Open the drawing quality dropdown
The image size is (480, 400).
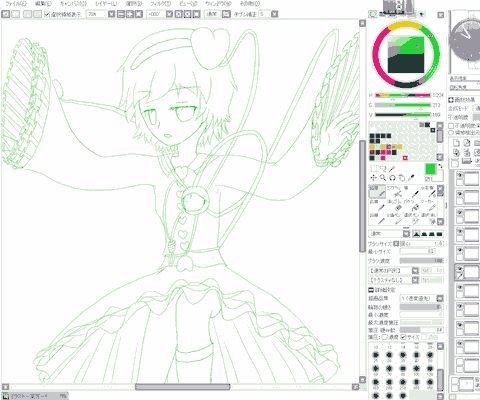[440, 298]
